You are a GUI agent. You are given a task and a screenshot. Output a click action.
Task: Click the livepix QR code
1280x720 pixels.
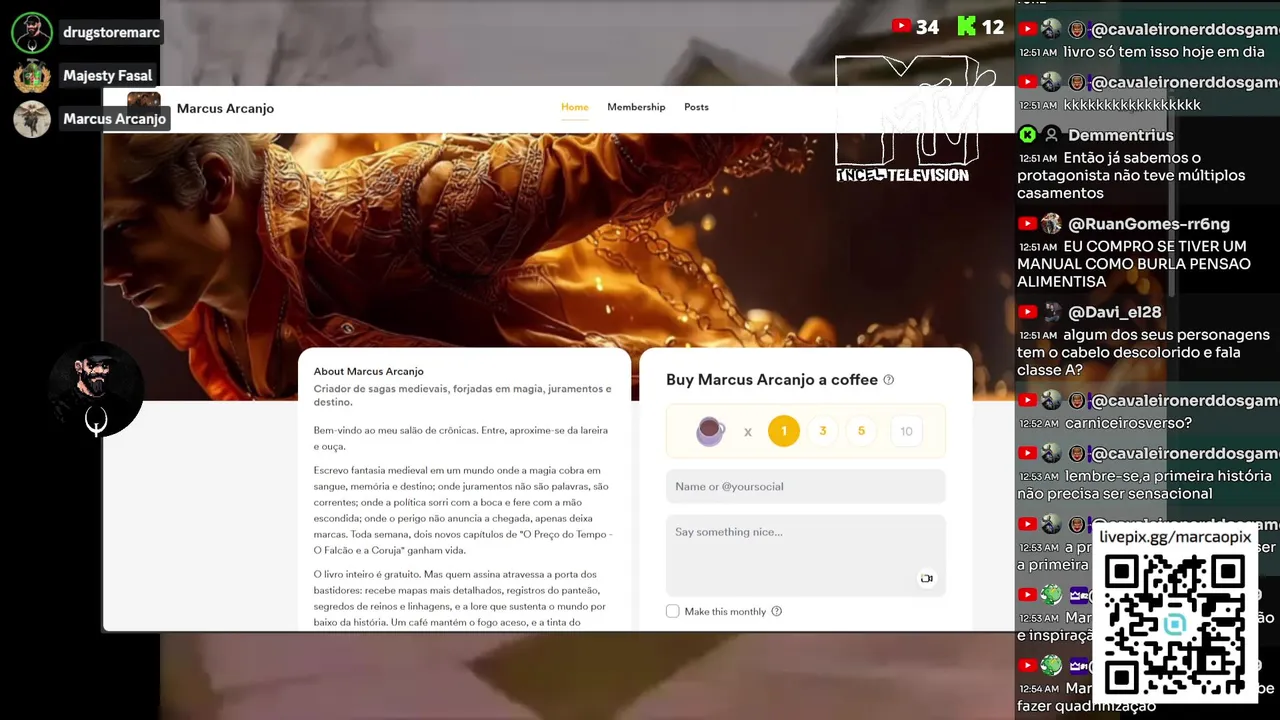[1175, 625]
